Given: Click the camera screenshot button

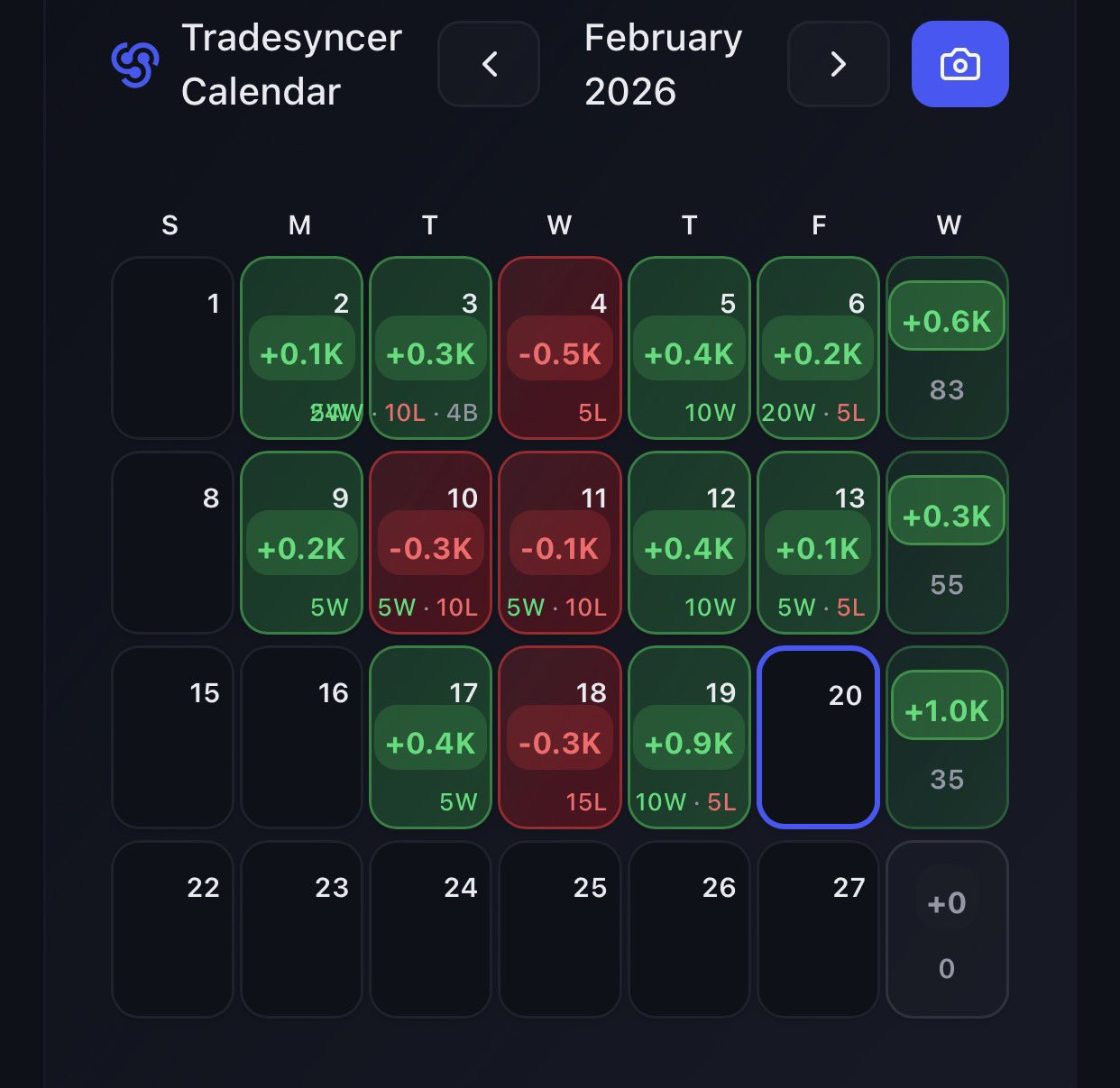Looking at the screenshot, I should pos(959,64).
